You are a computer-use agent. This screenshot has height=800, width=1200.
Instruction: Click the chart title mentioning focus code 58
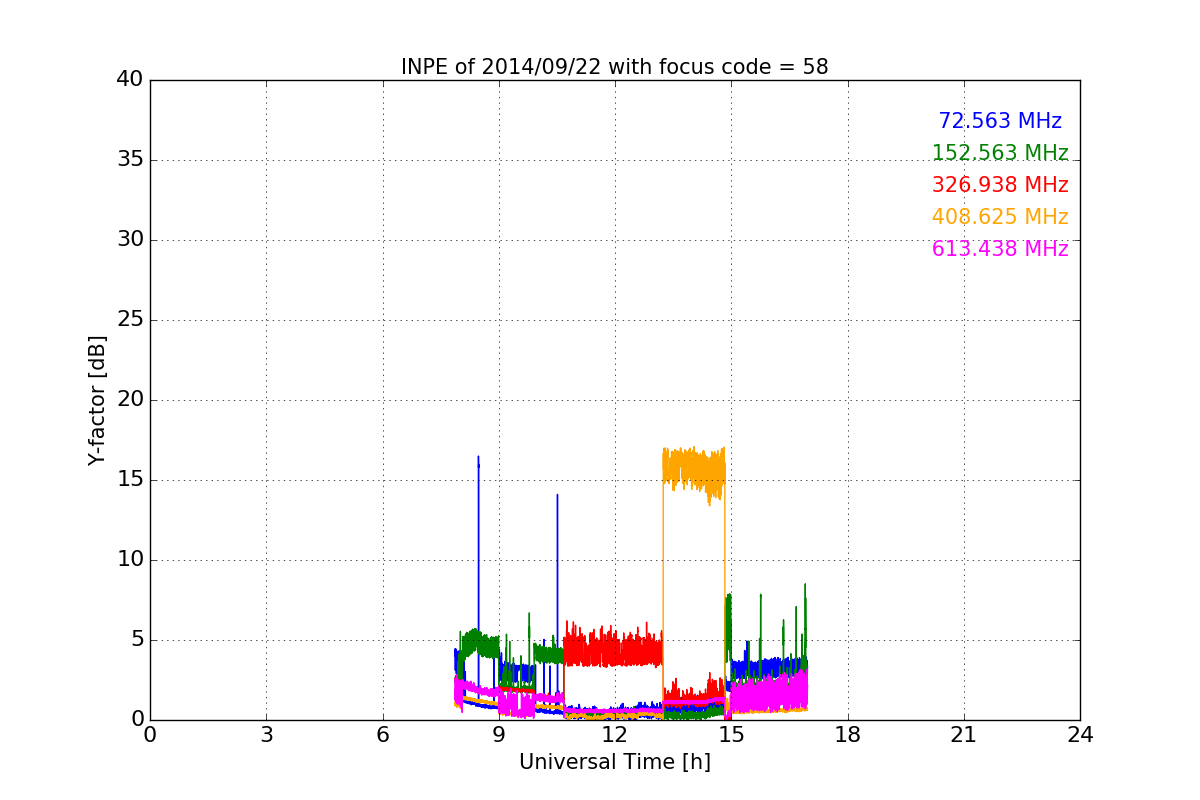coord(614,67)
